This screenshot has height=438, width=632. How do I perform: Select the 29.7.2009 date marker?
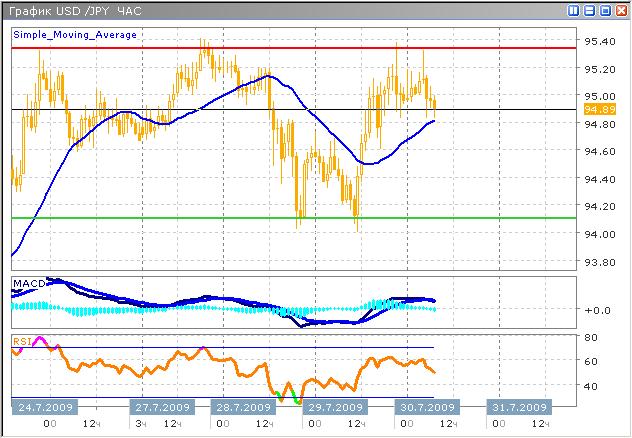(x=333, y=408)
